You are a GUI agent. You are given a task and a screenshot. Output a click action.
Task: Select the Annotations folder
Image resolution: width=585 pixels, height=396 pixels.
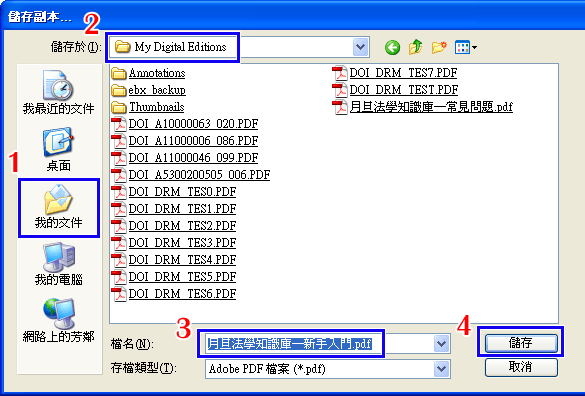pyautogui.click(x=148, y=73)
